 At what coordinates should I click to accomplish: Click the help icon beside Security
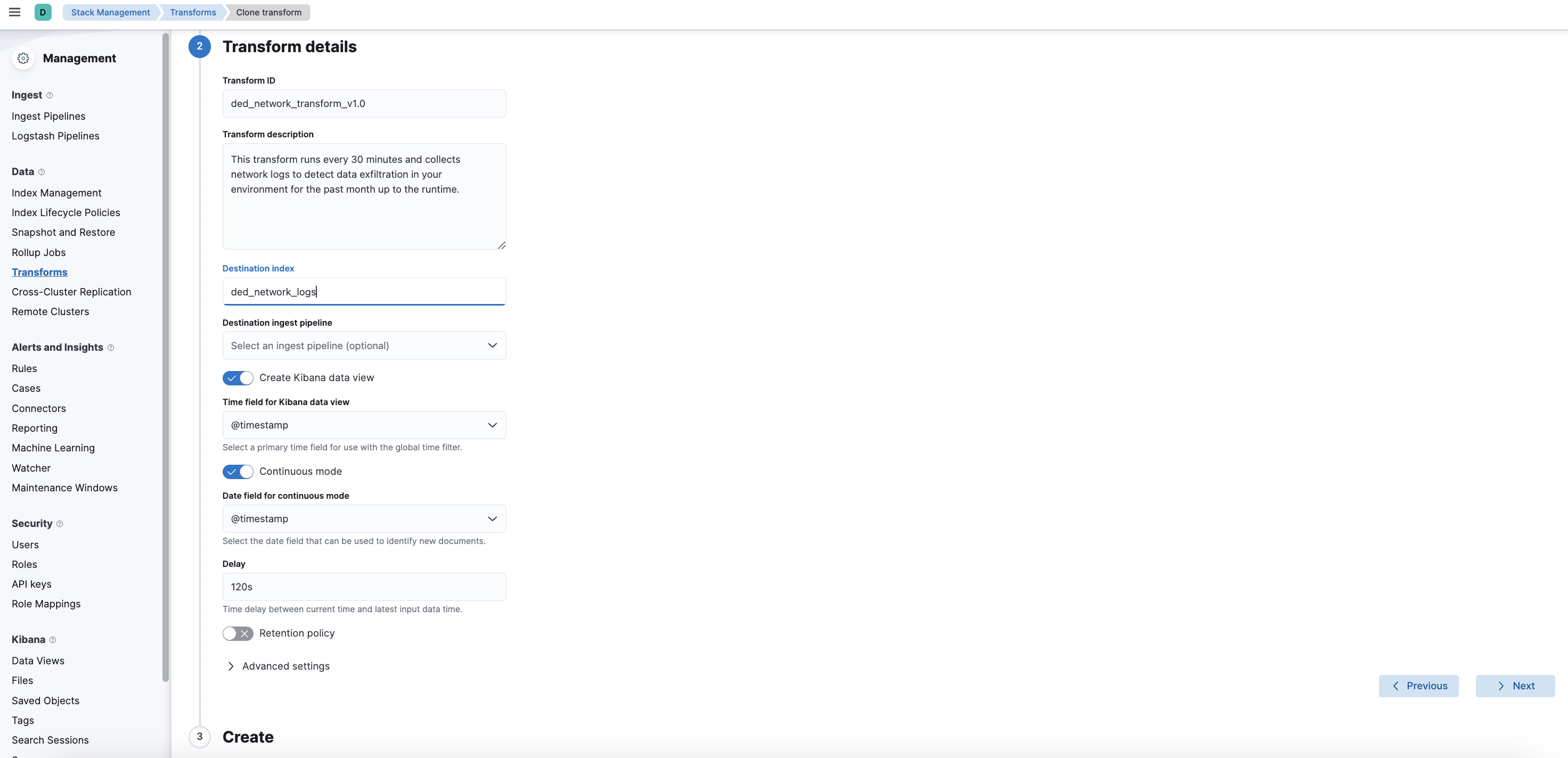(60, 524)
